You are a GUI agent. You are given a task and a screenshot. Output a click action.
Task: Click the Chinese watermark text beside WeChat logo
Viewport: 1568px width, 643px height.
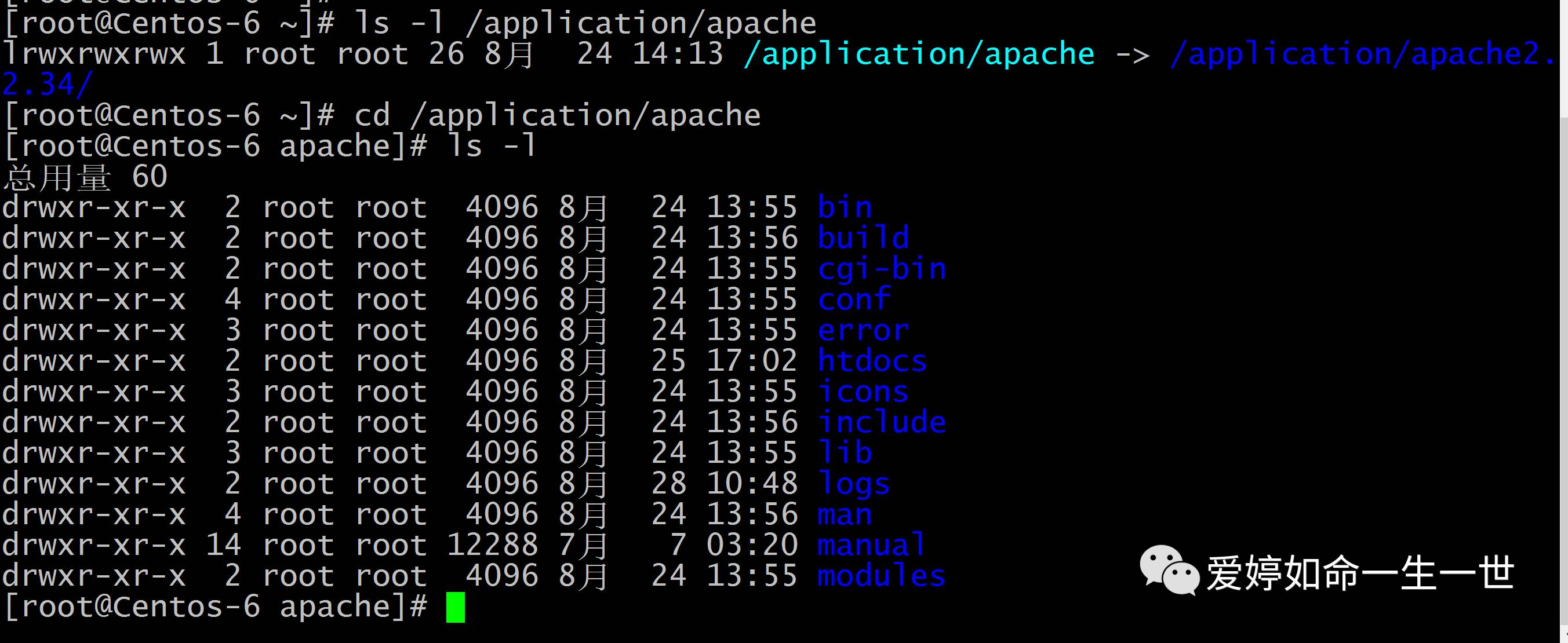(1360, 573)
